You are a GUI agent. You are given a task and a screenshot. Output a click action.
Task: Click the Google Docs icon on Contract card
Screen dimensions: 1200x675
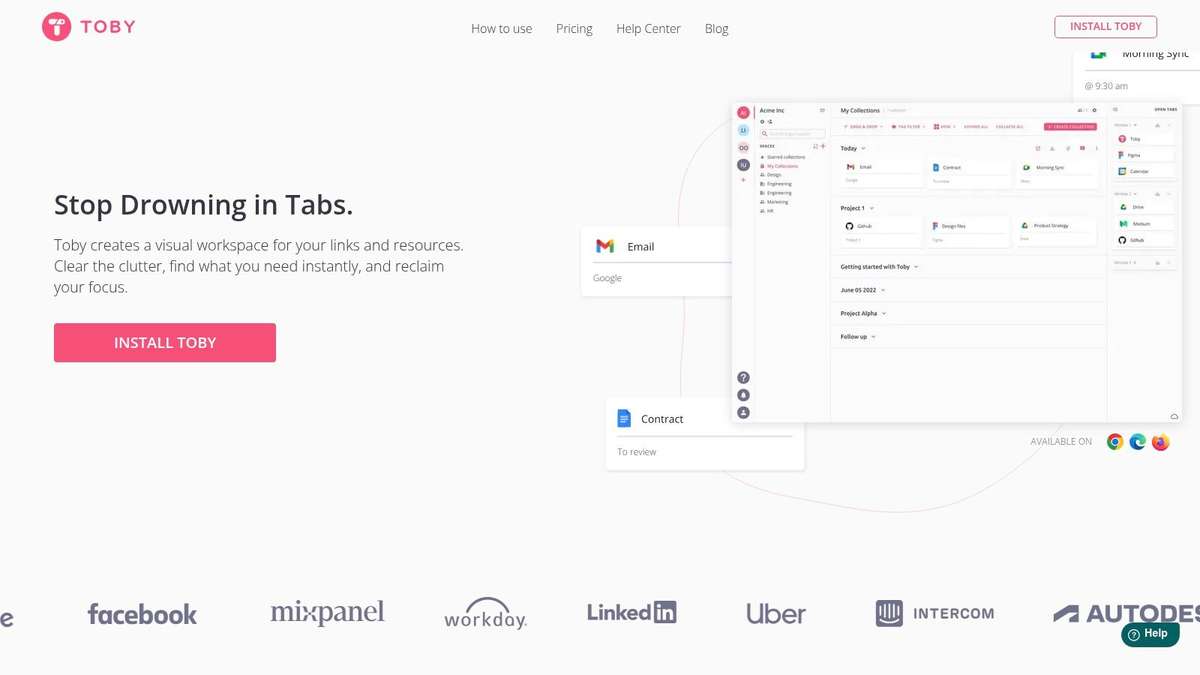[624, 419]
